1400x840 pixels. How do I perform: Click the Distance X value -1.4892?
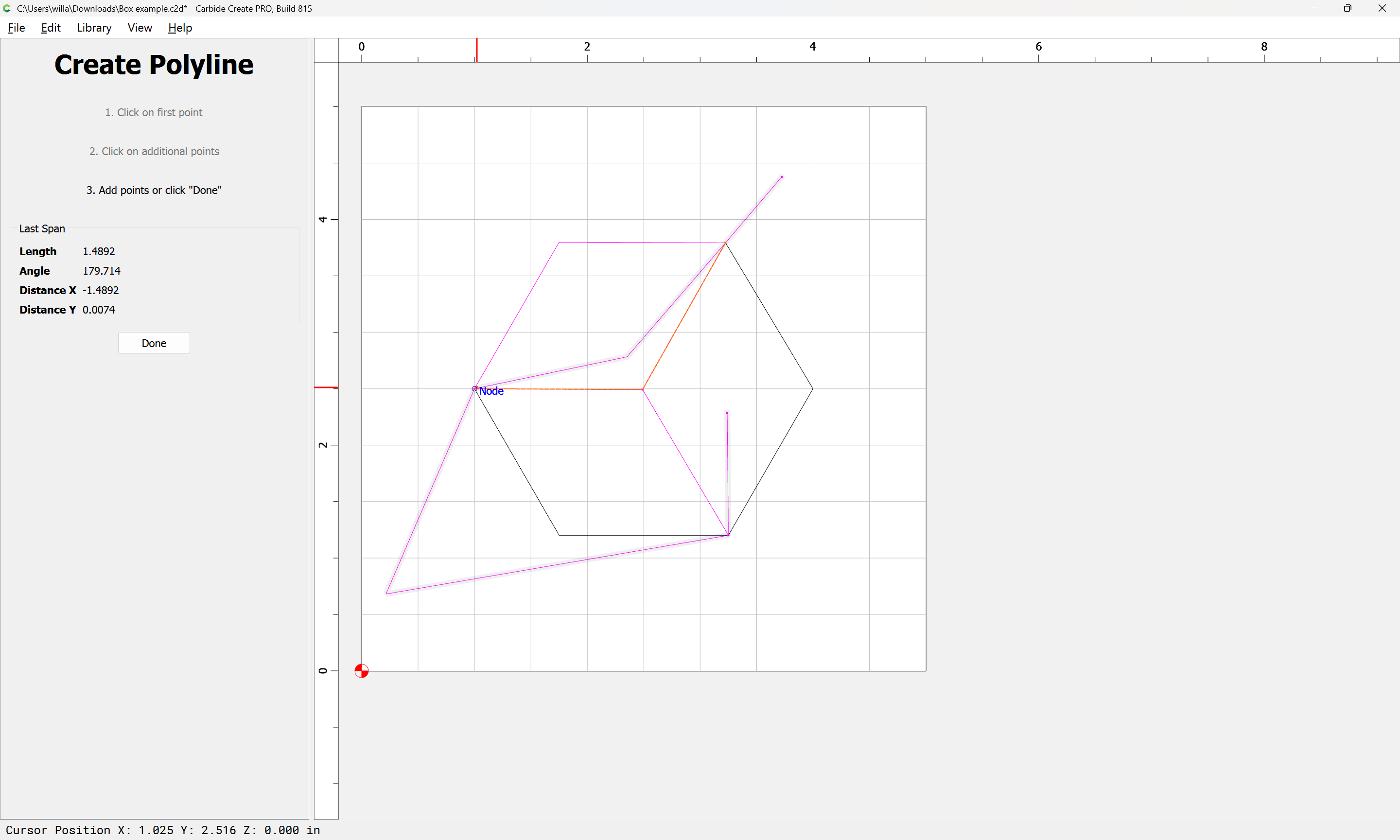point(101,290)
